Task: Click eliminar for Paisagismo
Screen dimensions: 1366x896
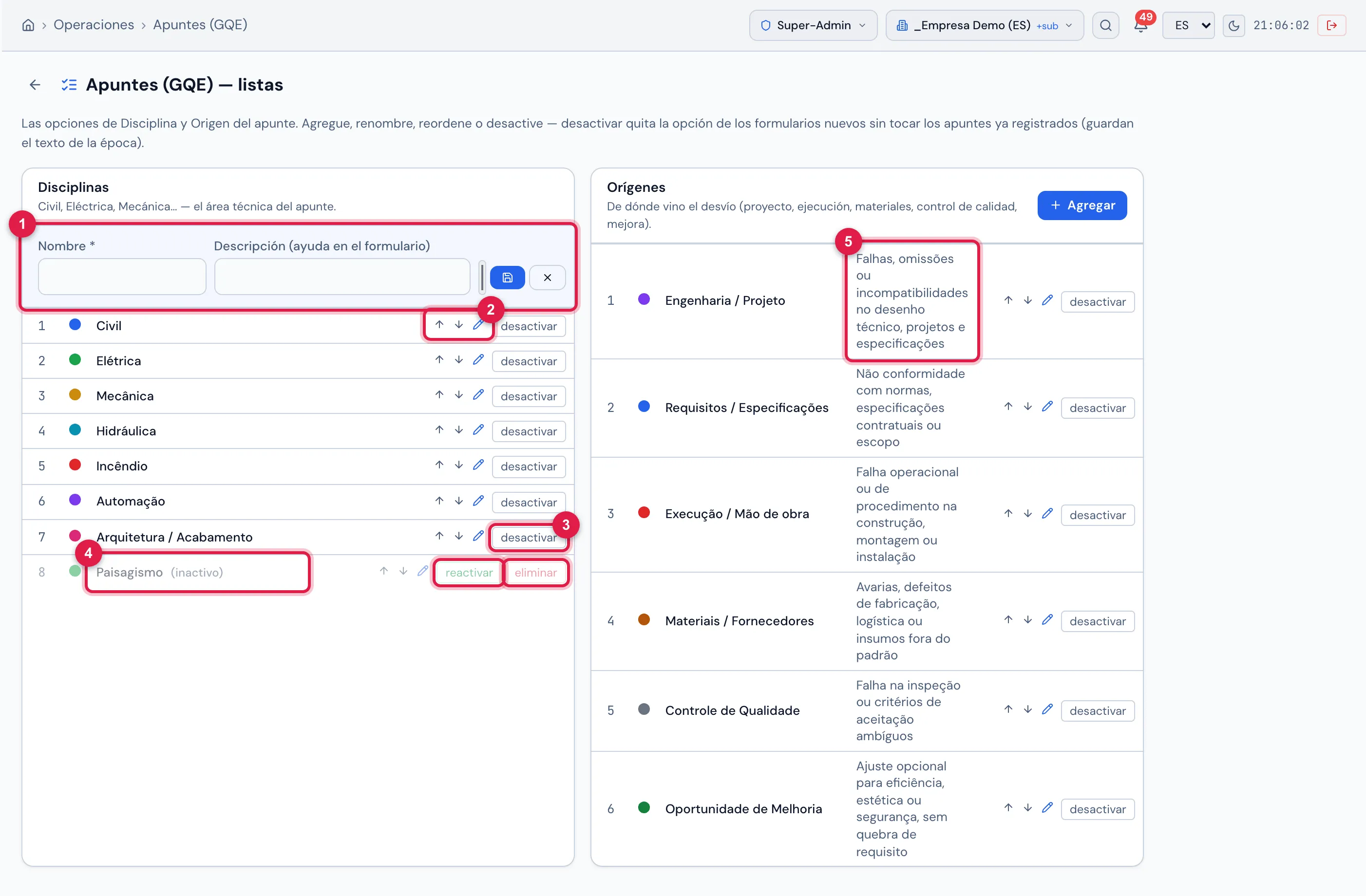Action: [535, 573]
